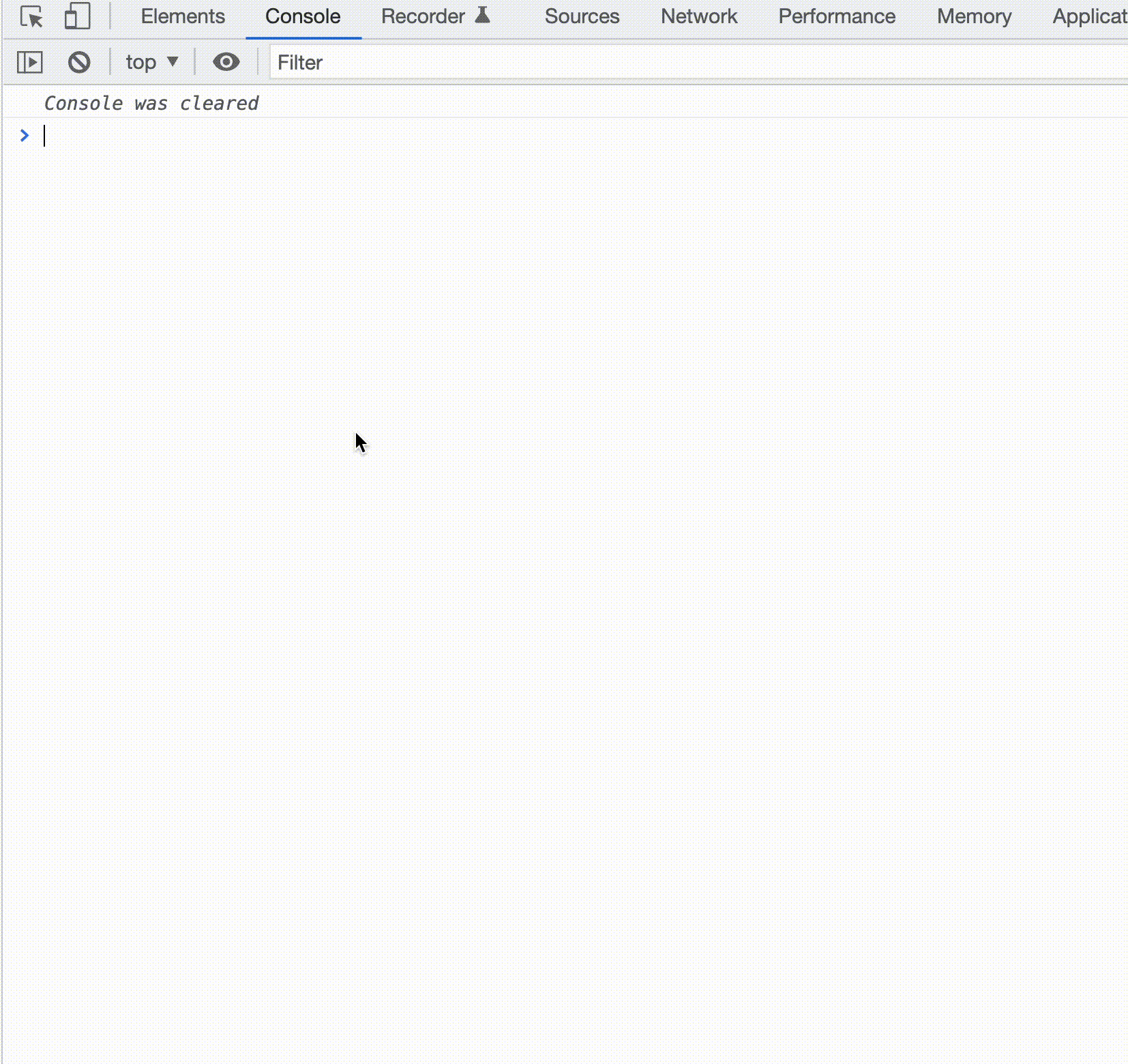
Task: Clear the console with the ban icon
Action: 79,63
